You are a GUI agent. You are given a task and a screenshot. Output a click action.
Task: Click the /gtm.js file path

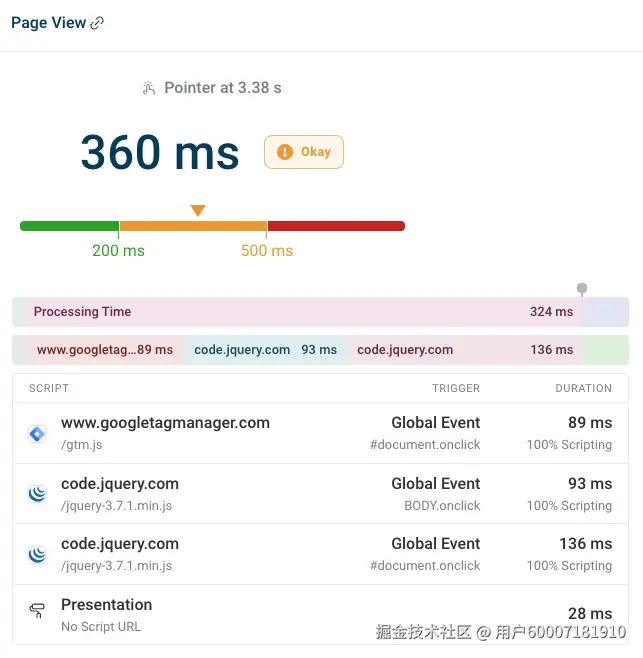tap(81, 445)
